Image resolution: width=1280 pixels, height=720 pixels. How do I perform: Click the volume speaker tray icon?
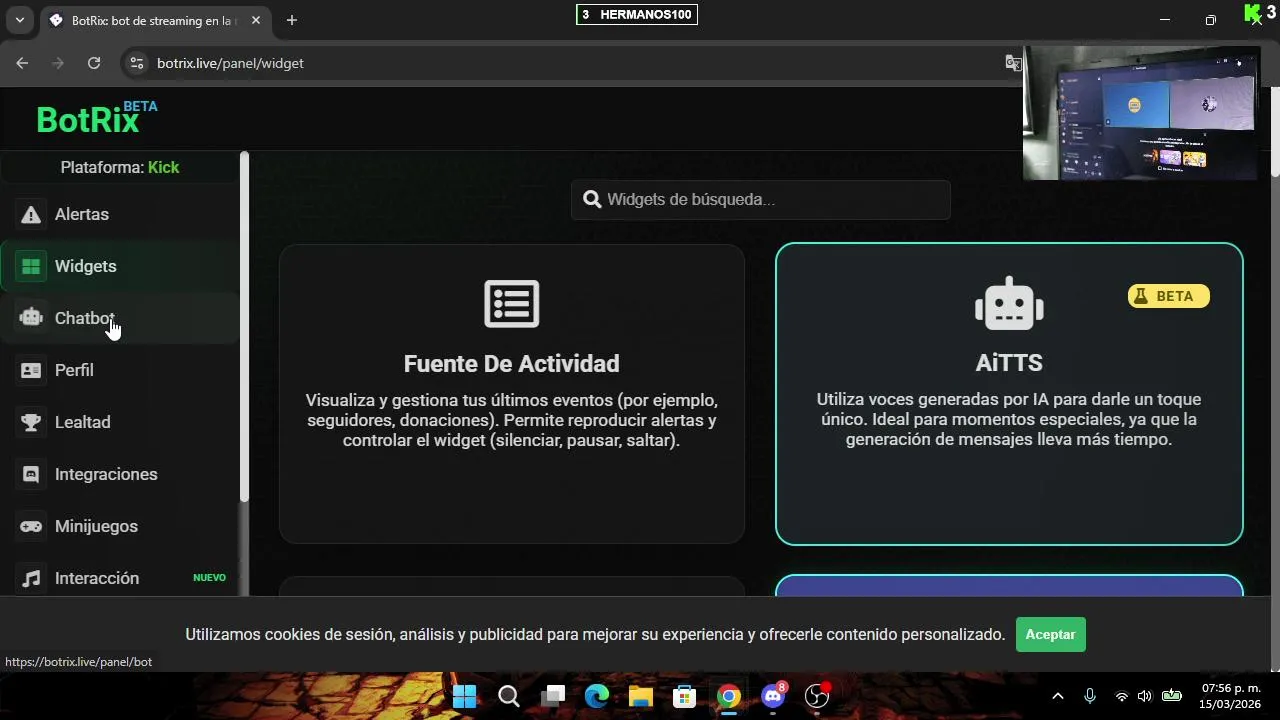(x=1145, y=696)
